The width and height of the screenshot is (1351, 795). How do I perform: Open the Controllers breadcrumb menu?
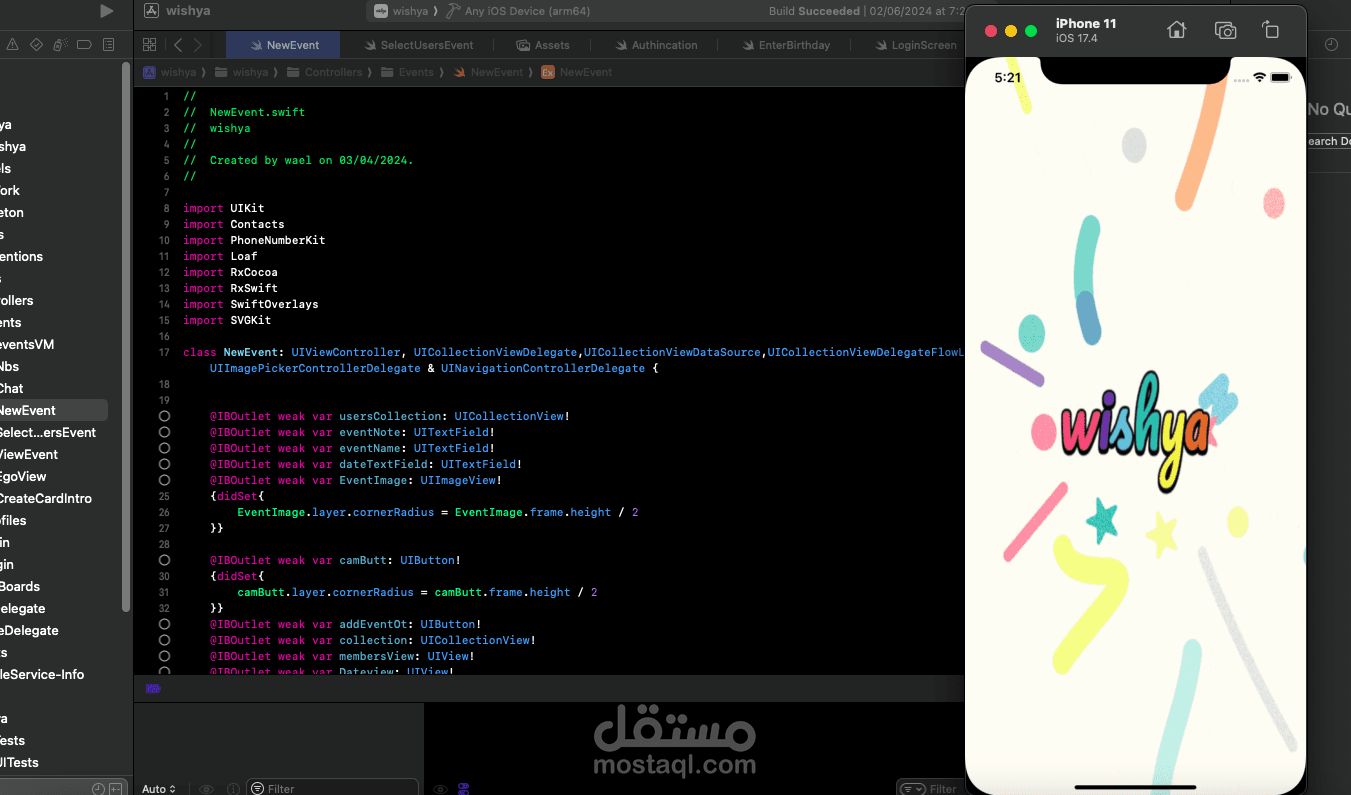[324, 72]
